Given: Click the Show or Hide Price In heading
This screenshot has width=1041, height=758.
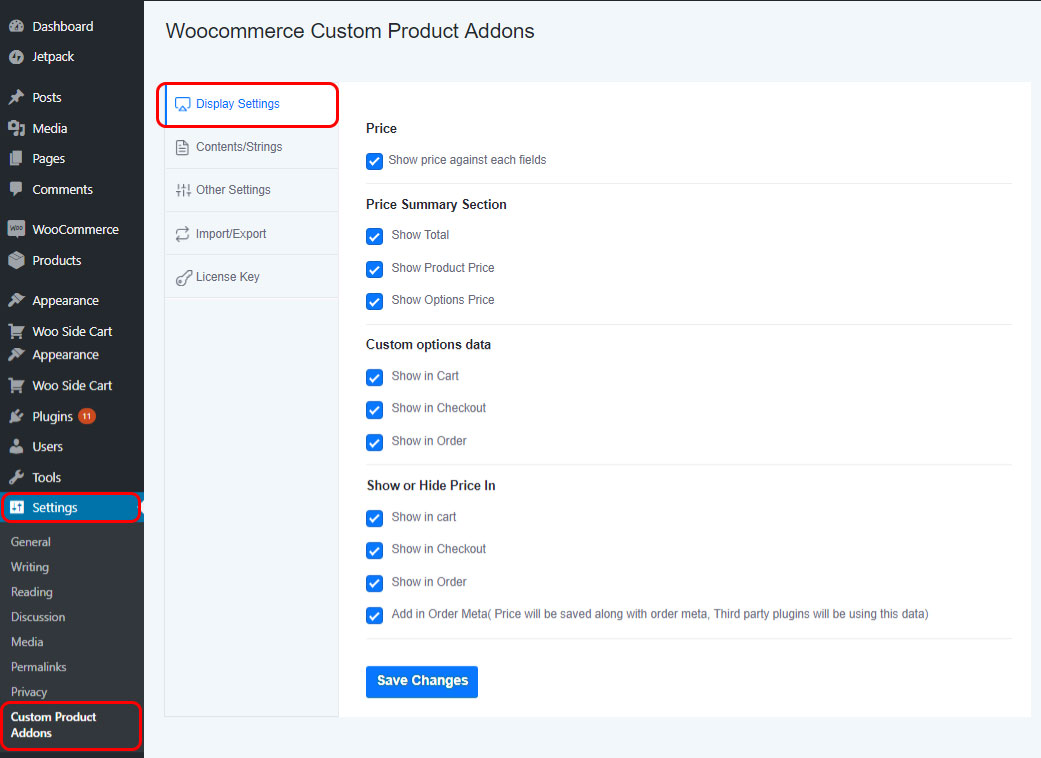Looking at the screenshot, I should [x=431, y=485].
